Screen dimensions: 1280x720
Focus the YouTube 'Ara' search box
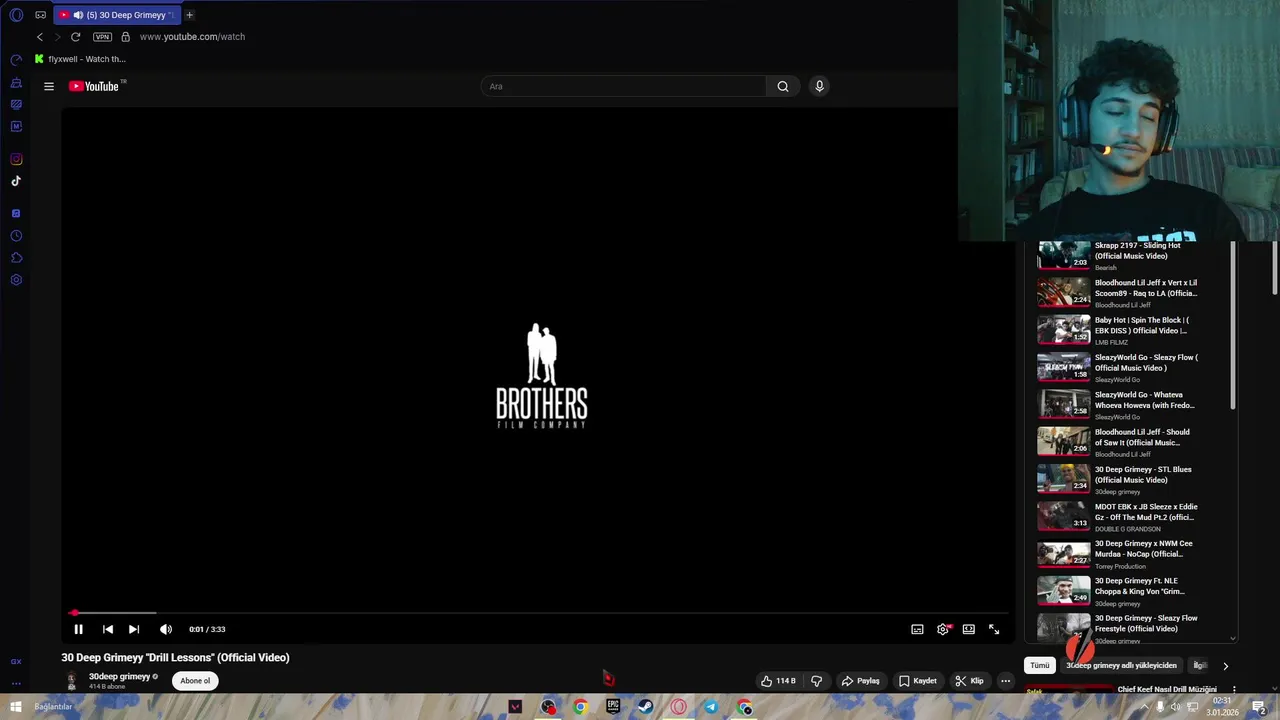click(x=624, y=86)
